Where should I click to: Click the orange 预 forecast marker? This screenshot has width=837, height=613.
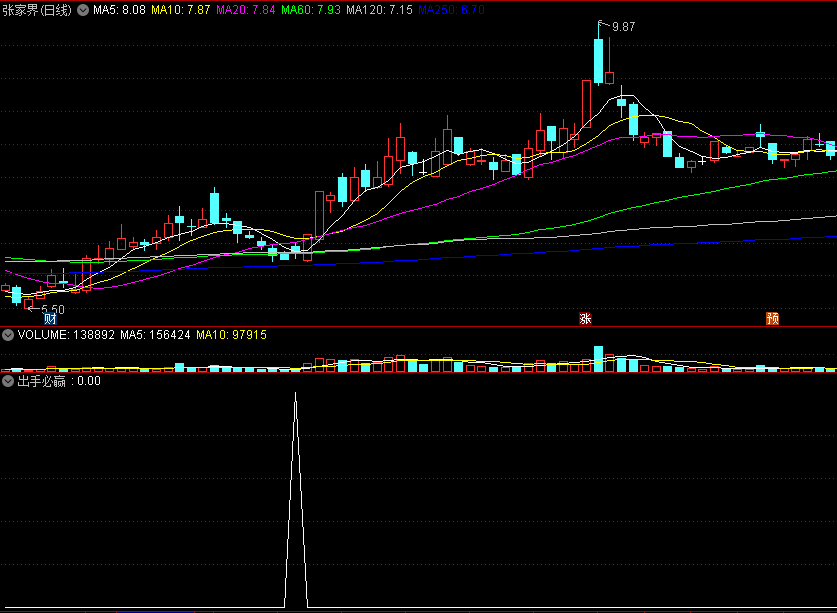(772, 319)
